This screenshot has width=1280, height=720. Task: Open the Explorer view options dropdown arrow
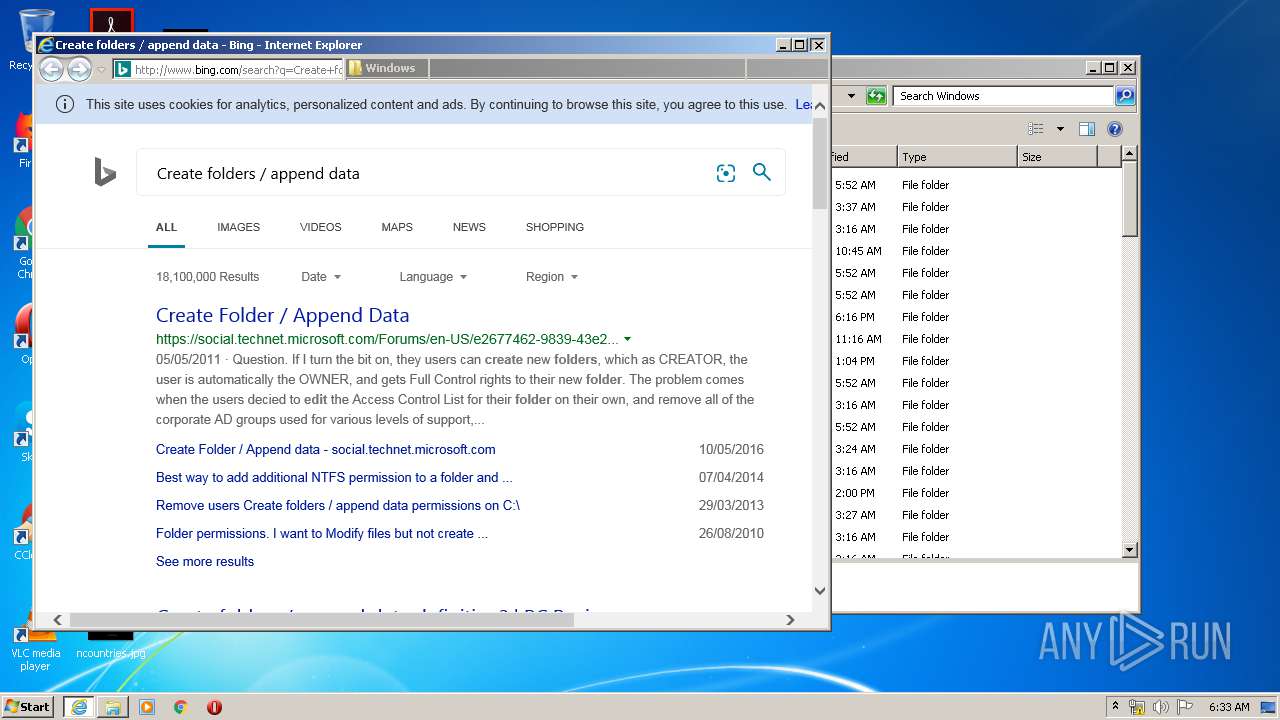point(1060,129)
